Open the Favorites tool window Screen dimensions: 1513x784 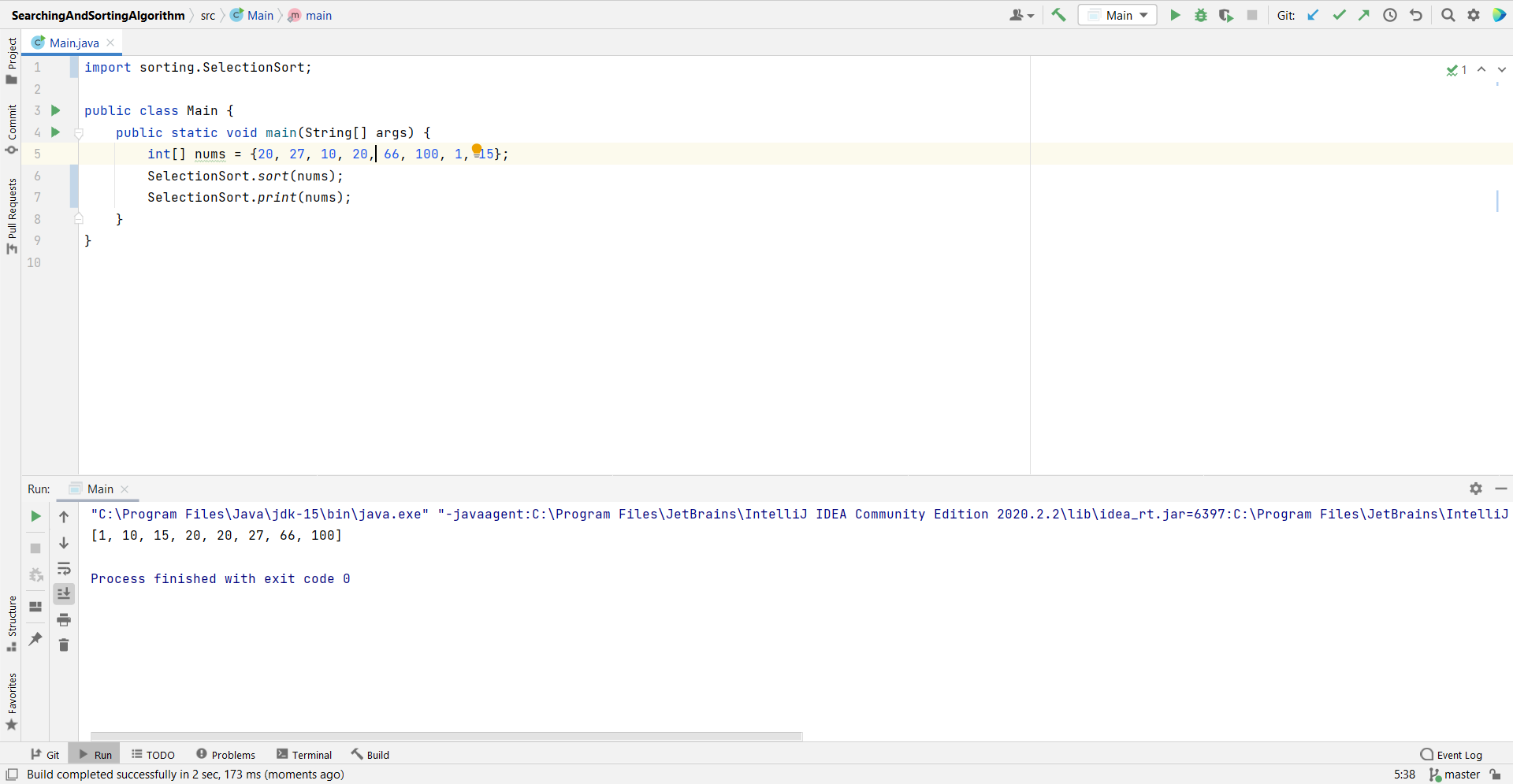11,701
